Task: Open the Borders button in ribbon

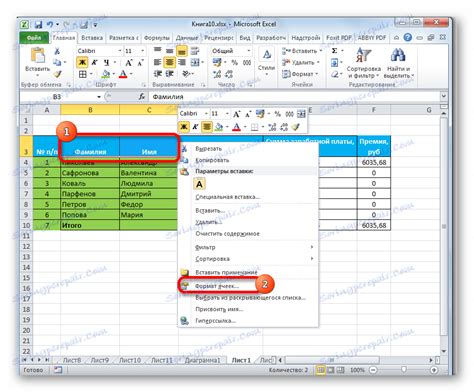Action: pos(82,74)
